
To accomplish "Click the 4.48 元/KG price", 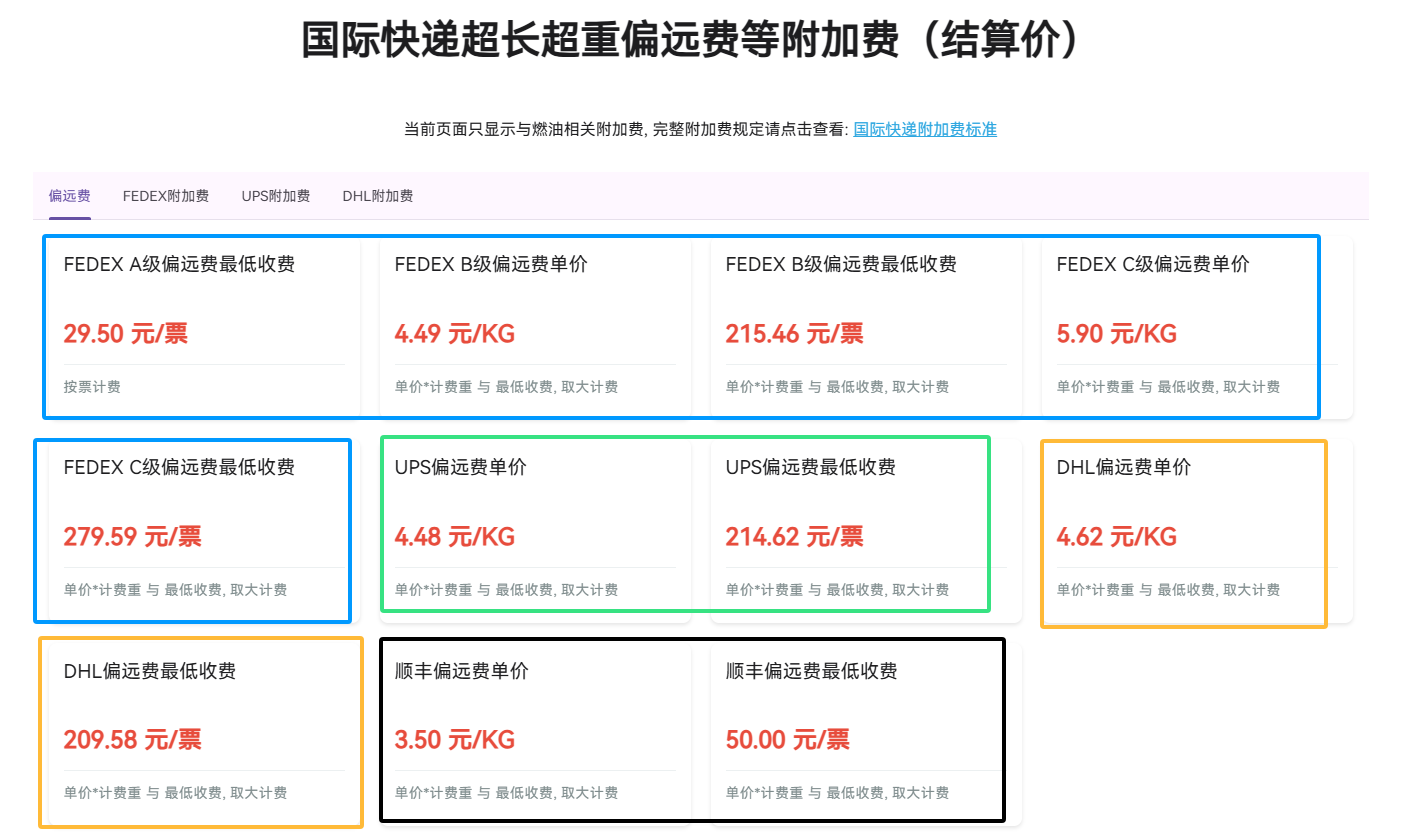I will [x=455, y=536].
